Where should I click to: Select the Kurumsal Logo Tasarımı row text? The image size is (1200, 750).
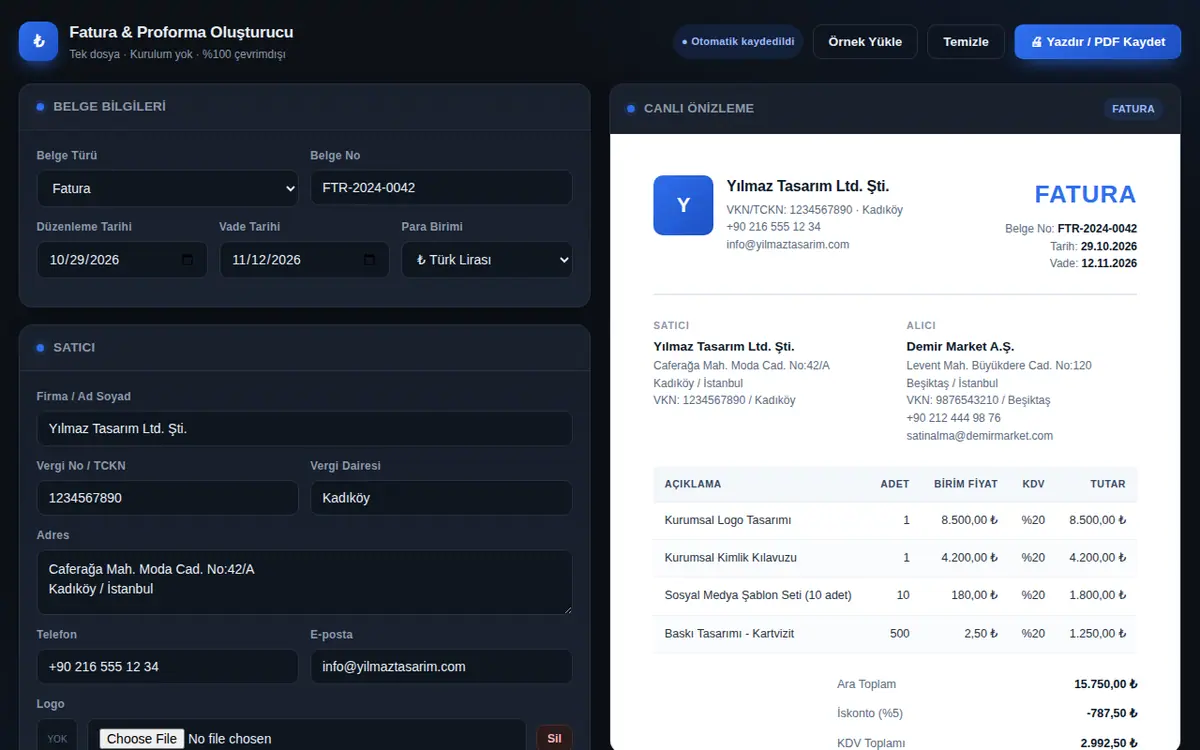(x=728, y=520)
